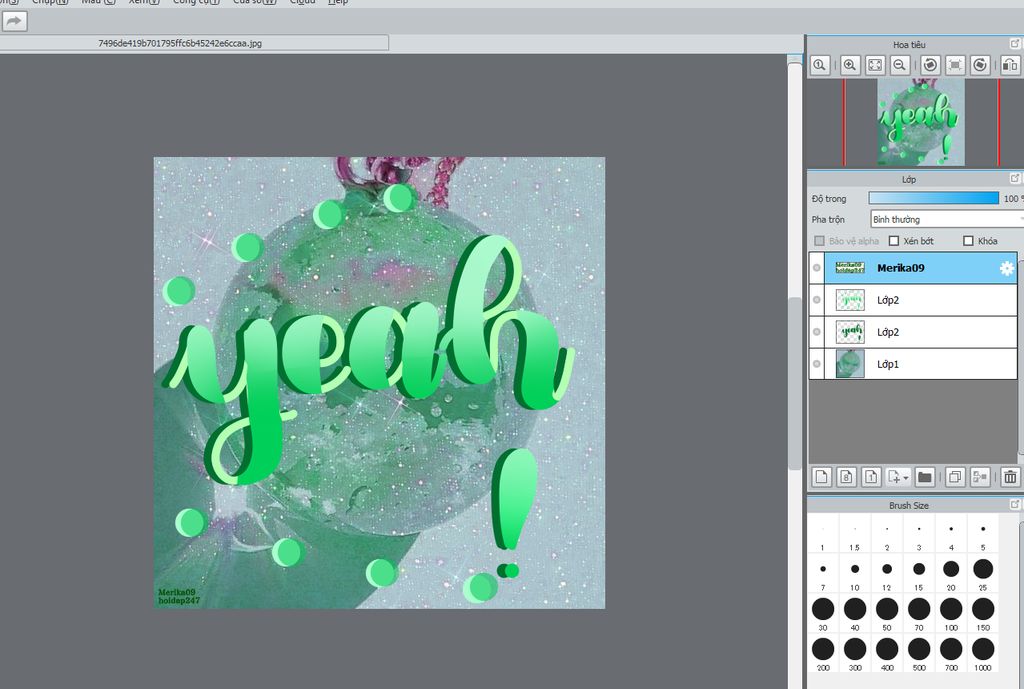This screenshot has height=689, width=1024.
Task: Hide the Lớp2 layer directly below Merika09
Action: click(x=817, y=300)
